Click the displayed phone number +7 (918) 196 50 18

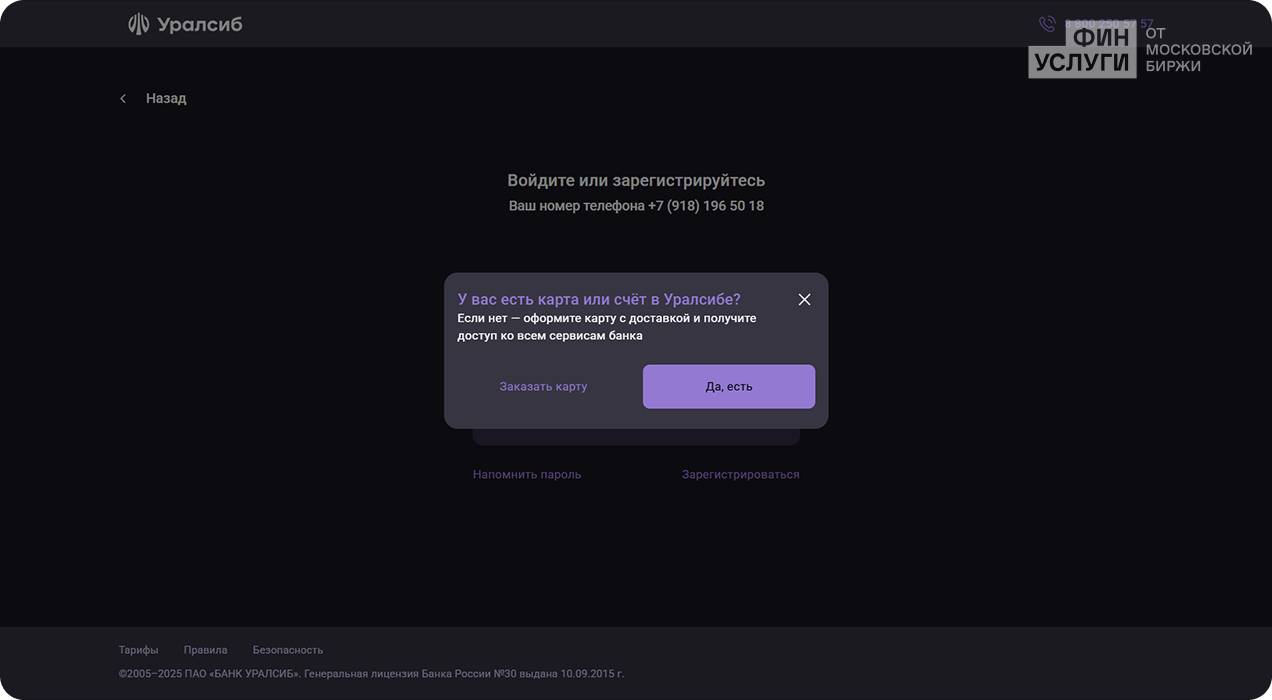(706, 206)
